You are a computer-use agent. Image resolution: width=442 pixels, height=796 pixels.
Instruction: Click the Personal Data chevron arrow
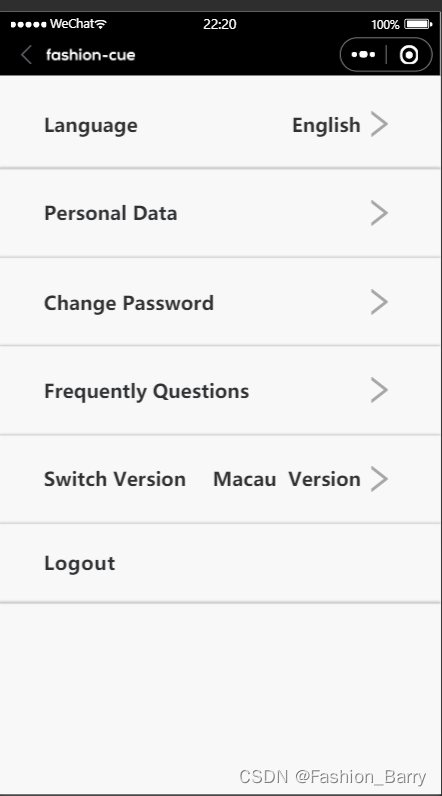(x=379, y=213)
